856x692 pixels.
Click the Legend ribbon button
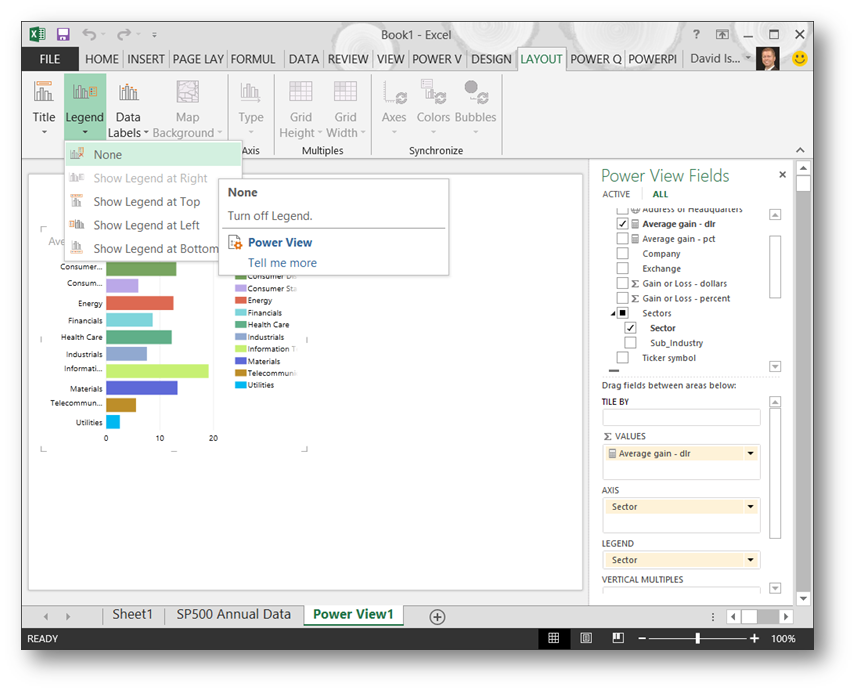point(85,108)
